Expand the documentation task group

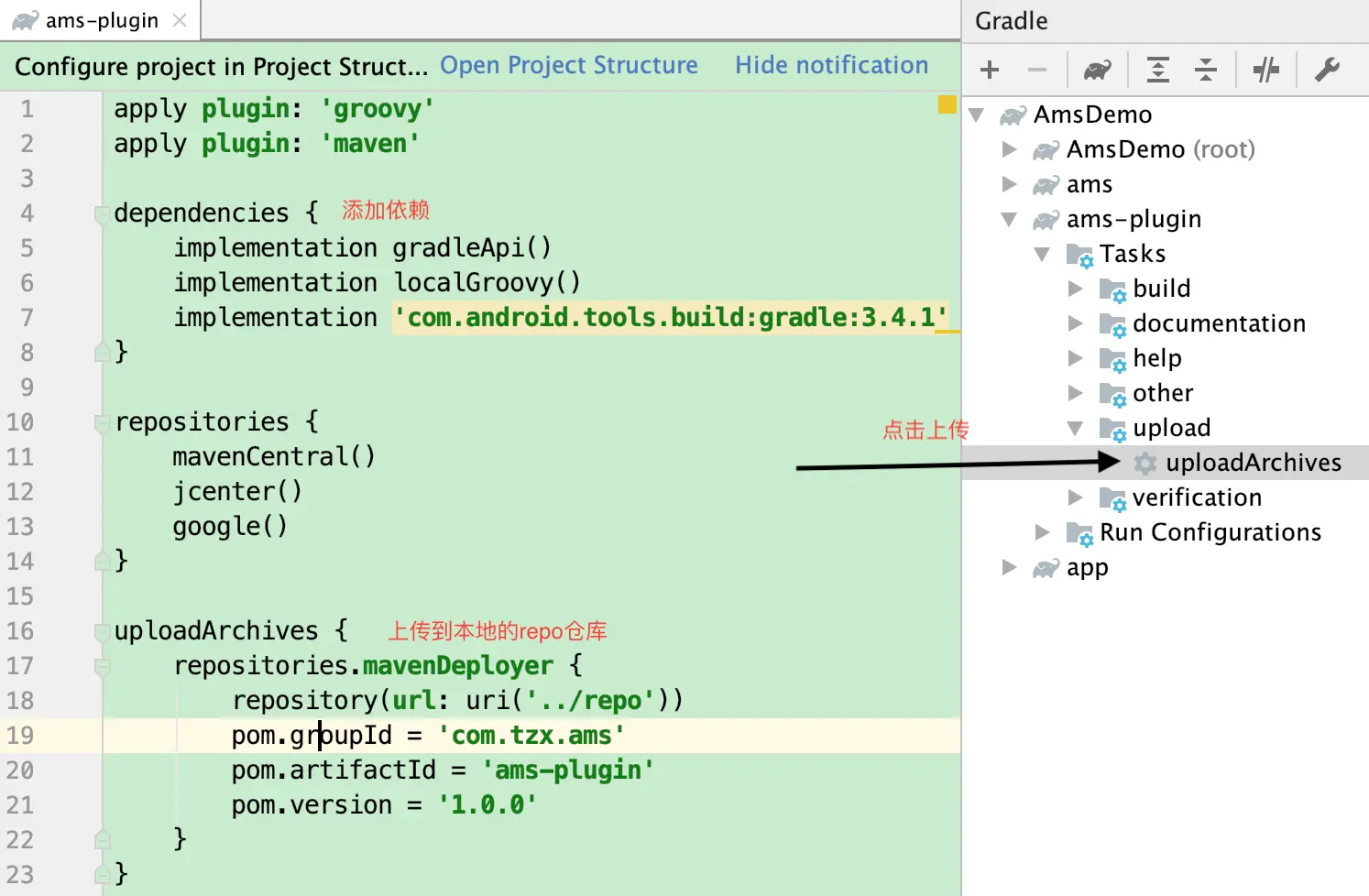pyautogui.click(x=1076, y=323)
